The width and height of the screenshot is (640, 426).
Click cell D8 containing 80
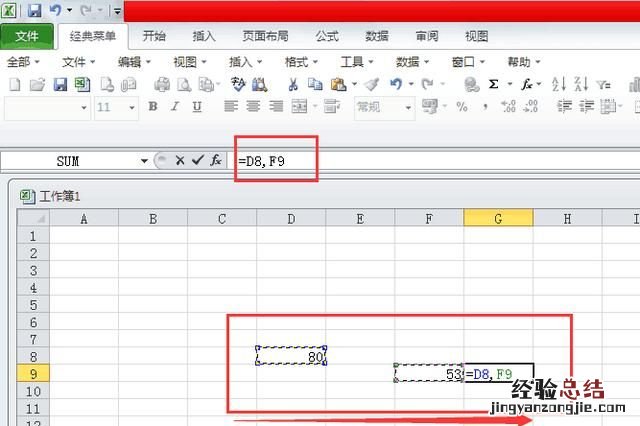290,356
